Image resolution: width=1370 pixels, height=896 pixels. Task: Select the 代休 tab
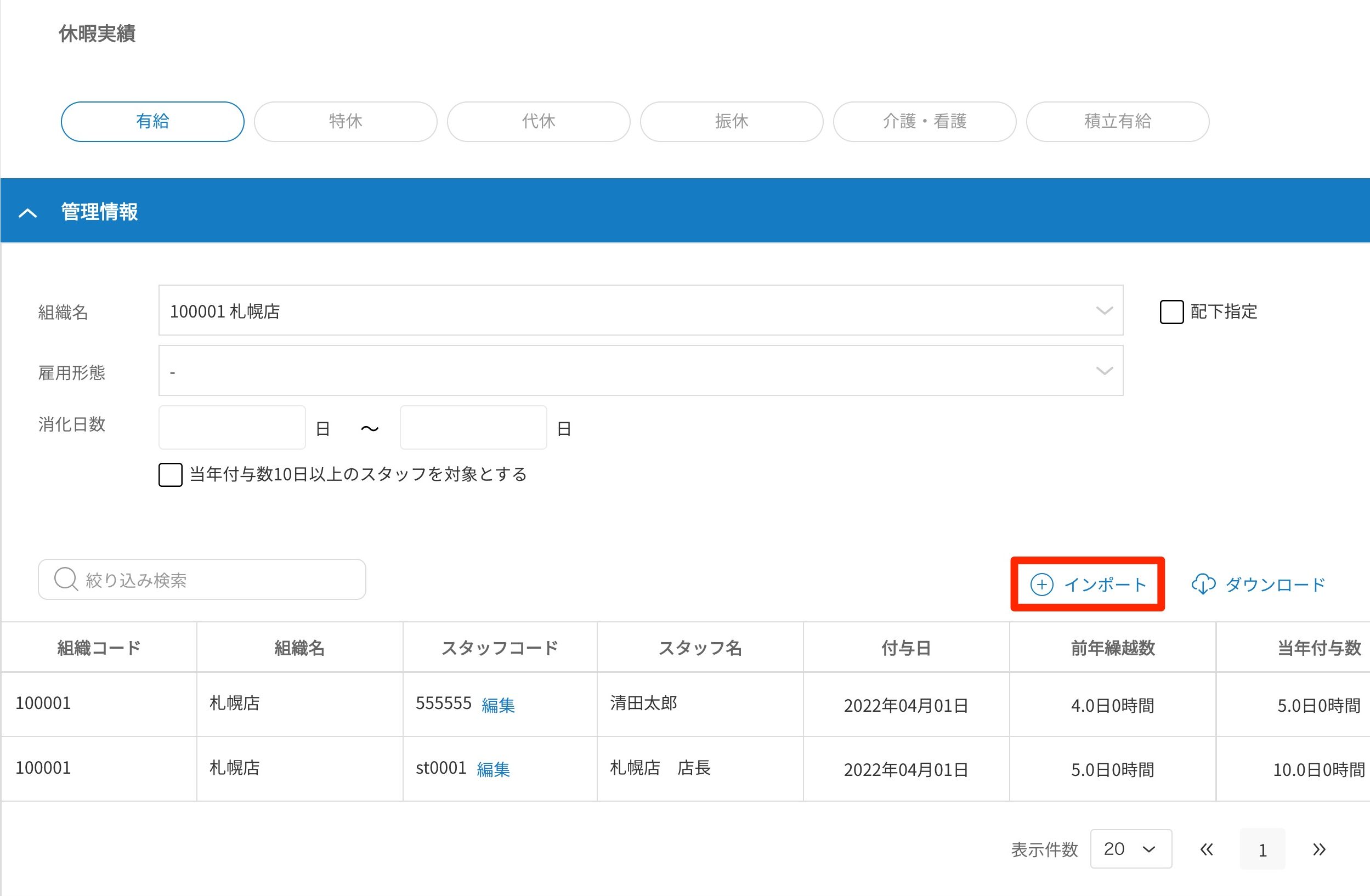[x=538, y=121]
